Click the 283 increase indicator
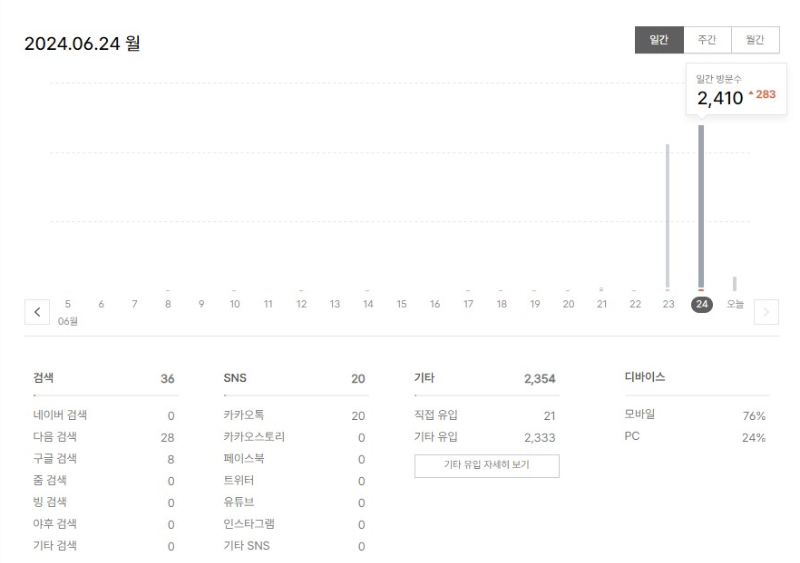This screenshot has width=800, height=563. pyautogui.click(x=762, y=94)
